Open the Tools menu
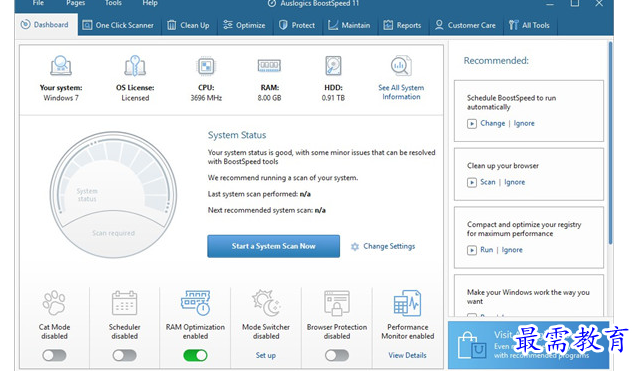This screenshot has width=637, height=371. (113, 3)
